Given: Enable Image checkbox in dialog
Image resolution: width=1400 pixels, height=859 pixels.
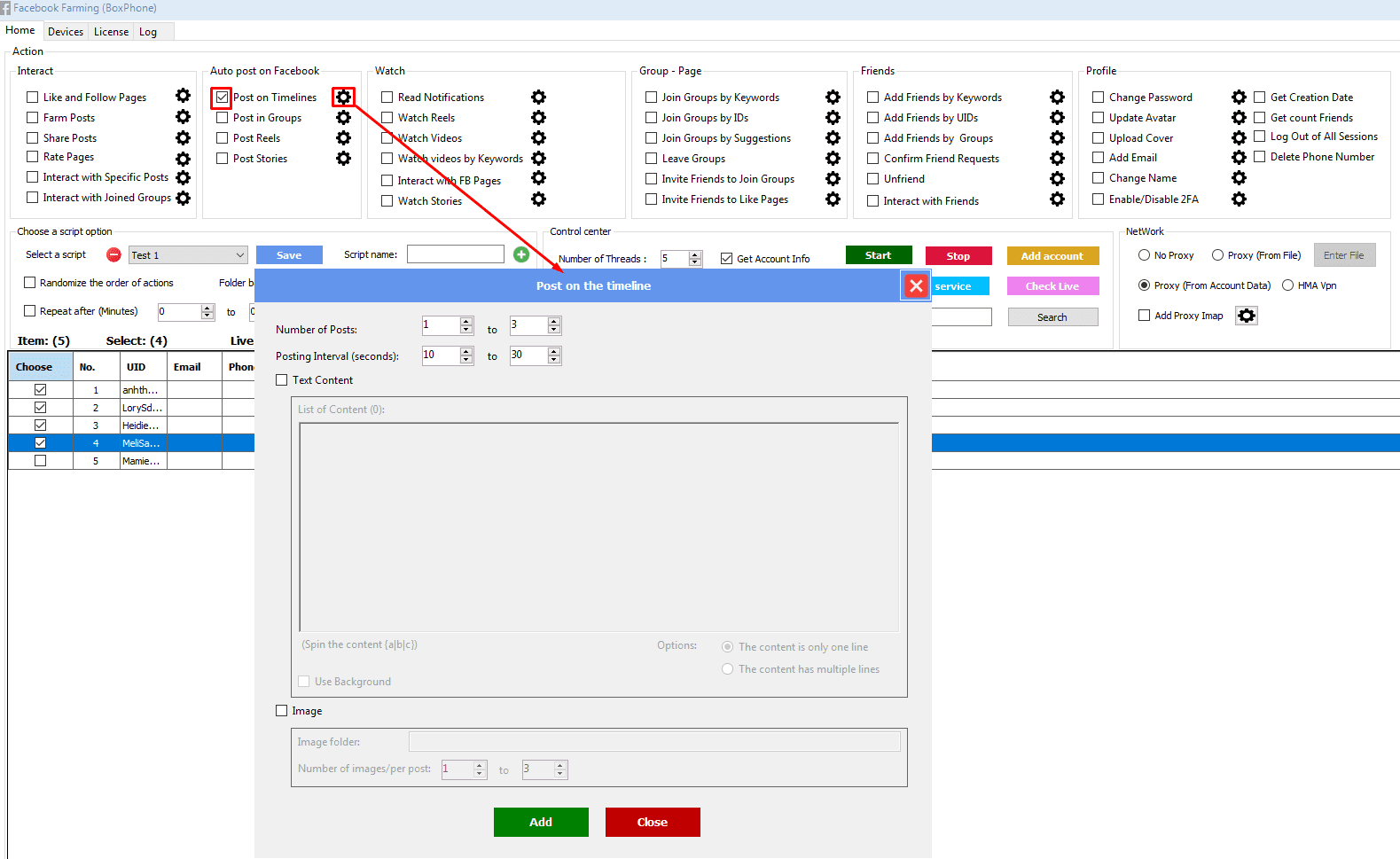Looking at the screenshot, I should pyautogui.click(x=282, y=710).
